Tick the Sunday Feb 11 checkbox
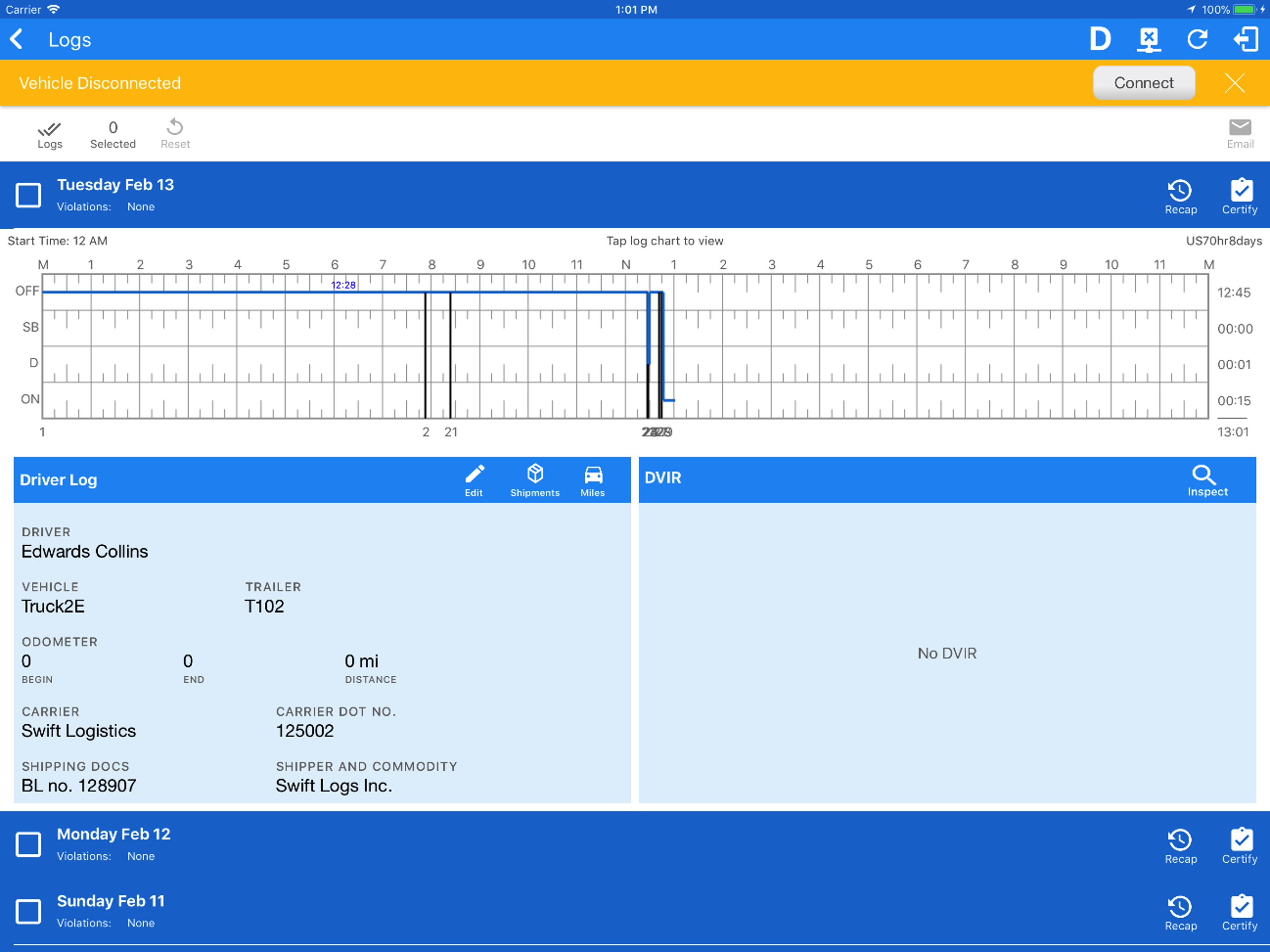The width and height of the screenshot is (1270, 952). click(x=28, y=911)
